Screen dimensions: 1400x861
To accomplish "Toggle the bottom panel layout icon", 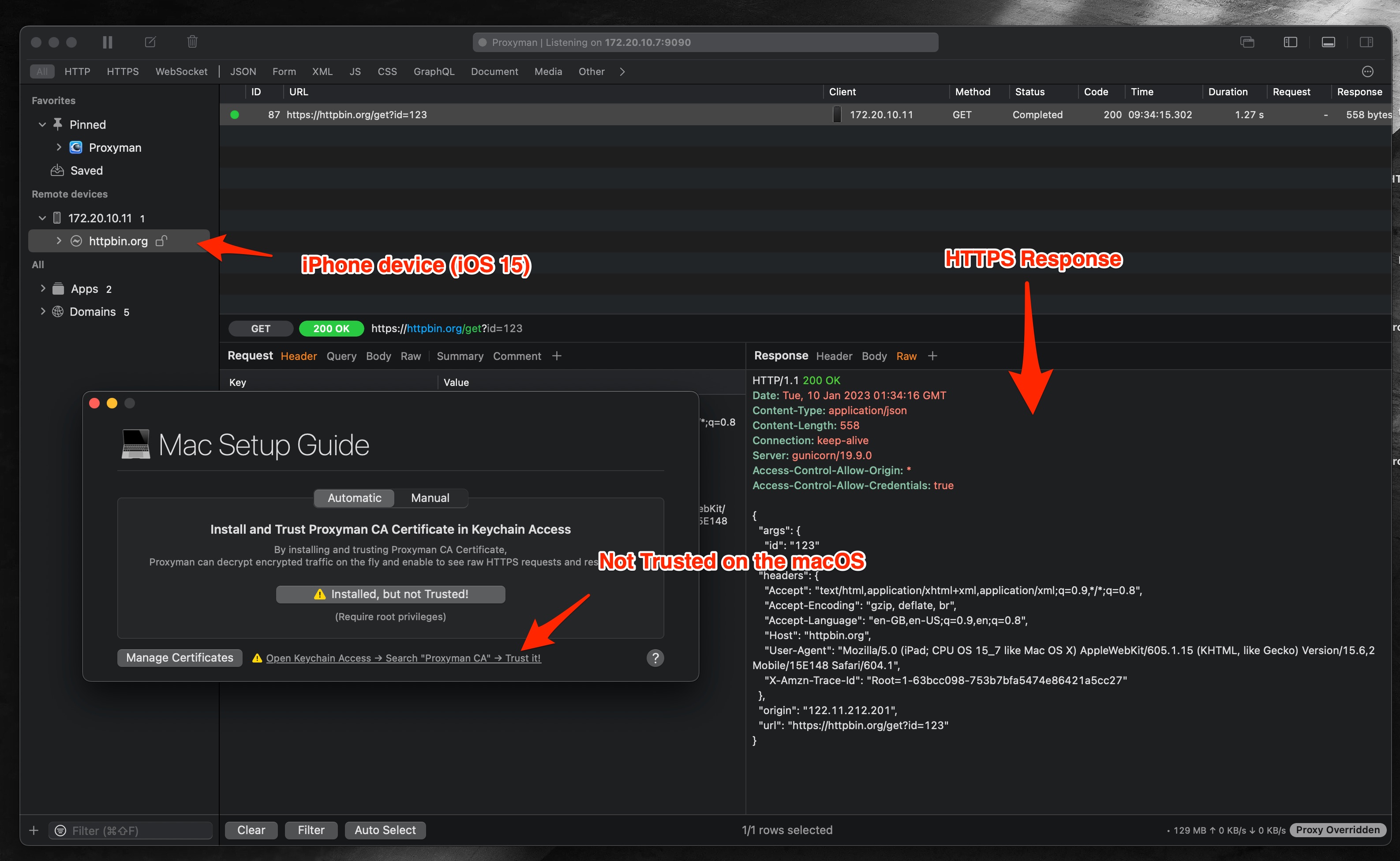I will pyautogui.click(x=1328, y=42).
